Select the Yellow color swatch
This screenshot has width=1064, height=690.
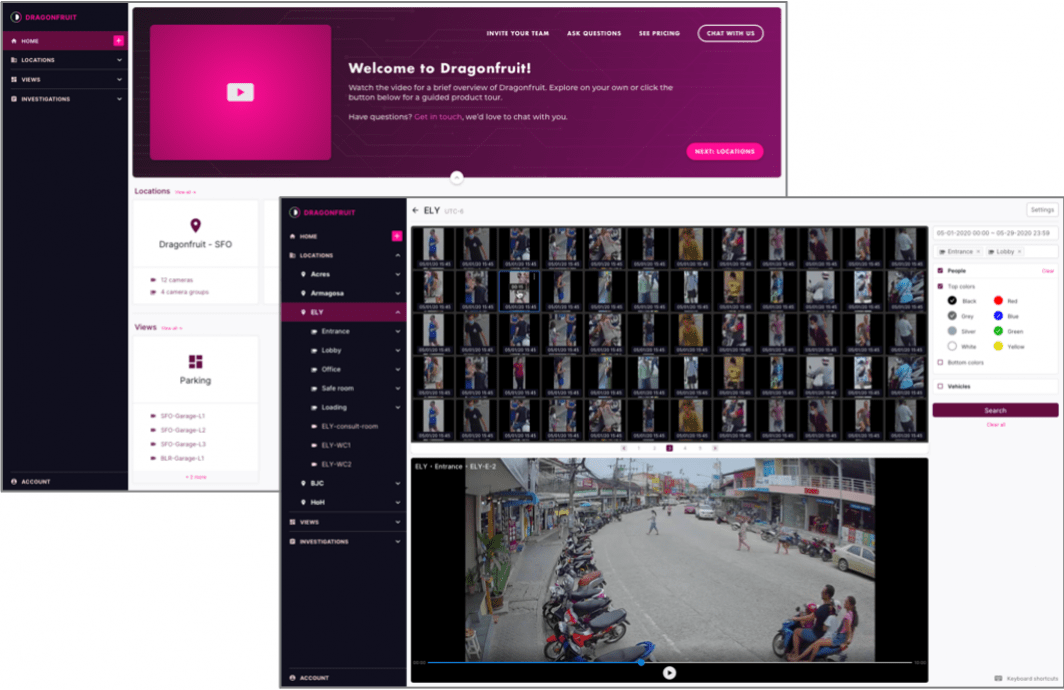[998, 346]
